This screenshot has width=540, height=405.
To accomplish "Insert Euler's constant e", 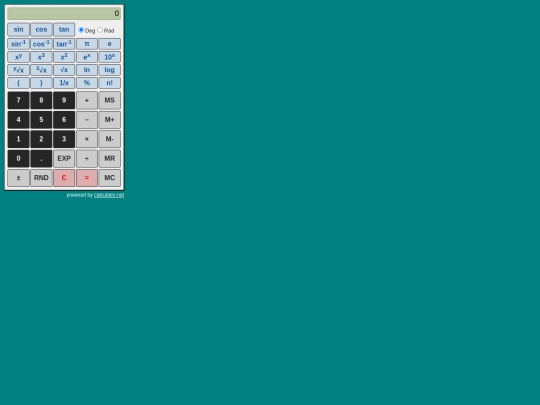I will (x=110, y=44).
